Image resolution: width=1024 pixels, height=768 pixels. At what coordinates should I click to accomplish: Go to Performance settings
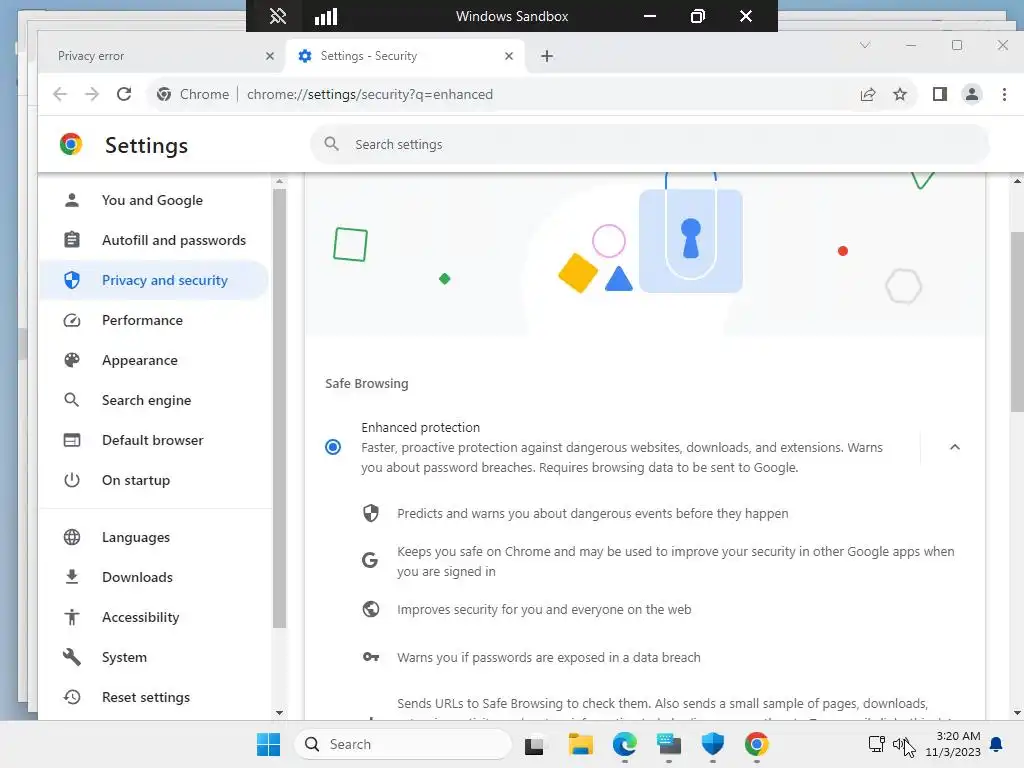pyautogui.click(x=153, y=320)
